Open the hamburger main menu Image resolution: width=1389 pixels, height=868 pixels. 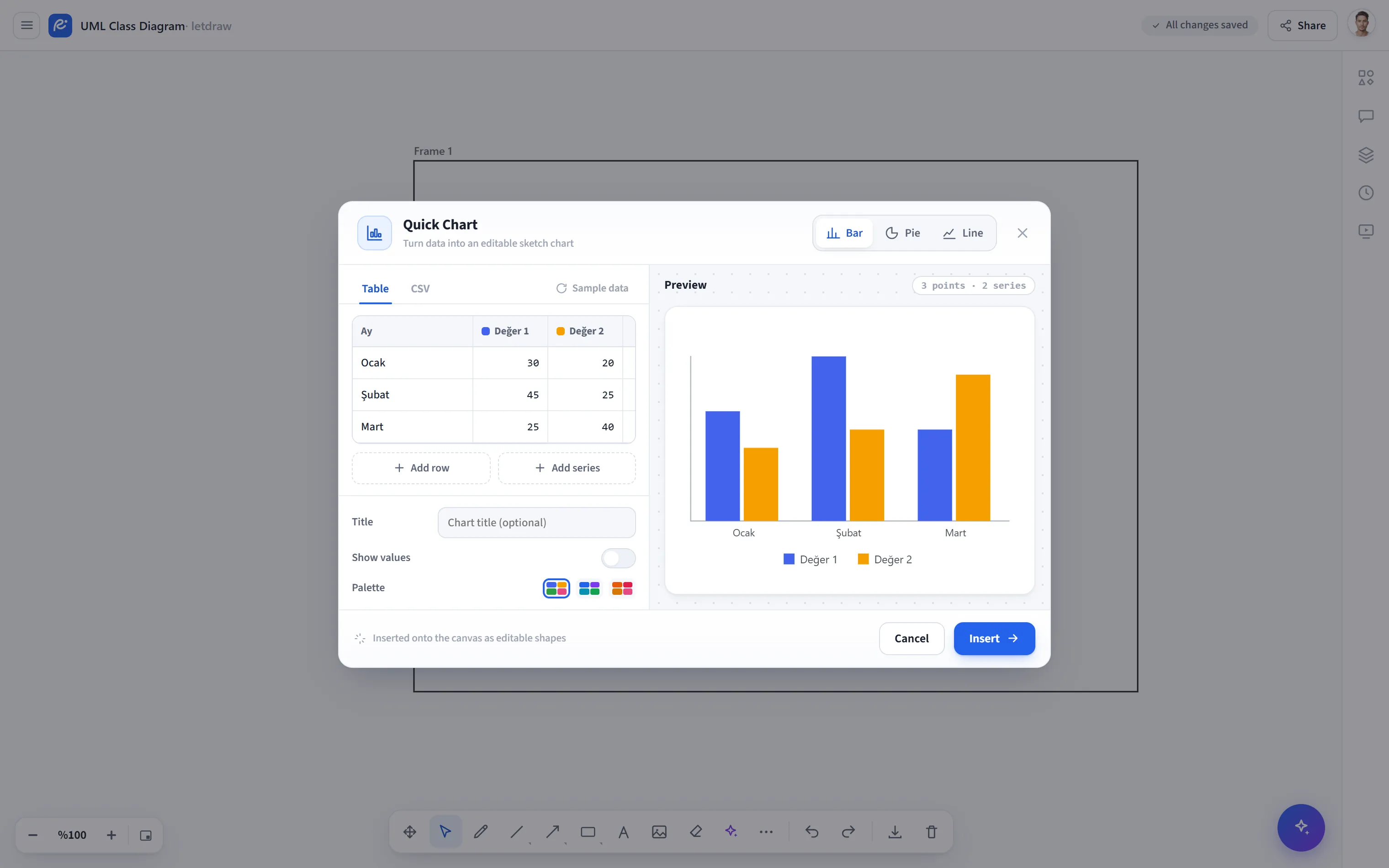(x=27, y=25)
